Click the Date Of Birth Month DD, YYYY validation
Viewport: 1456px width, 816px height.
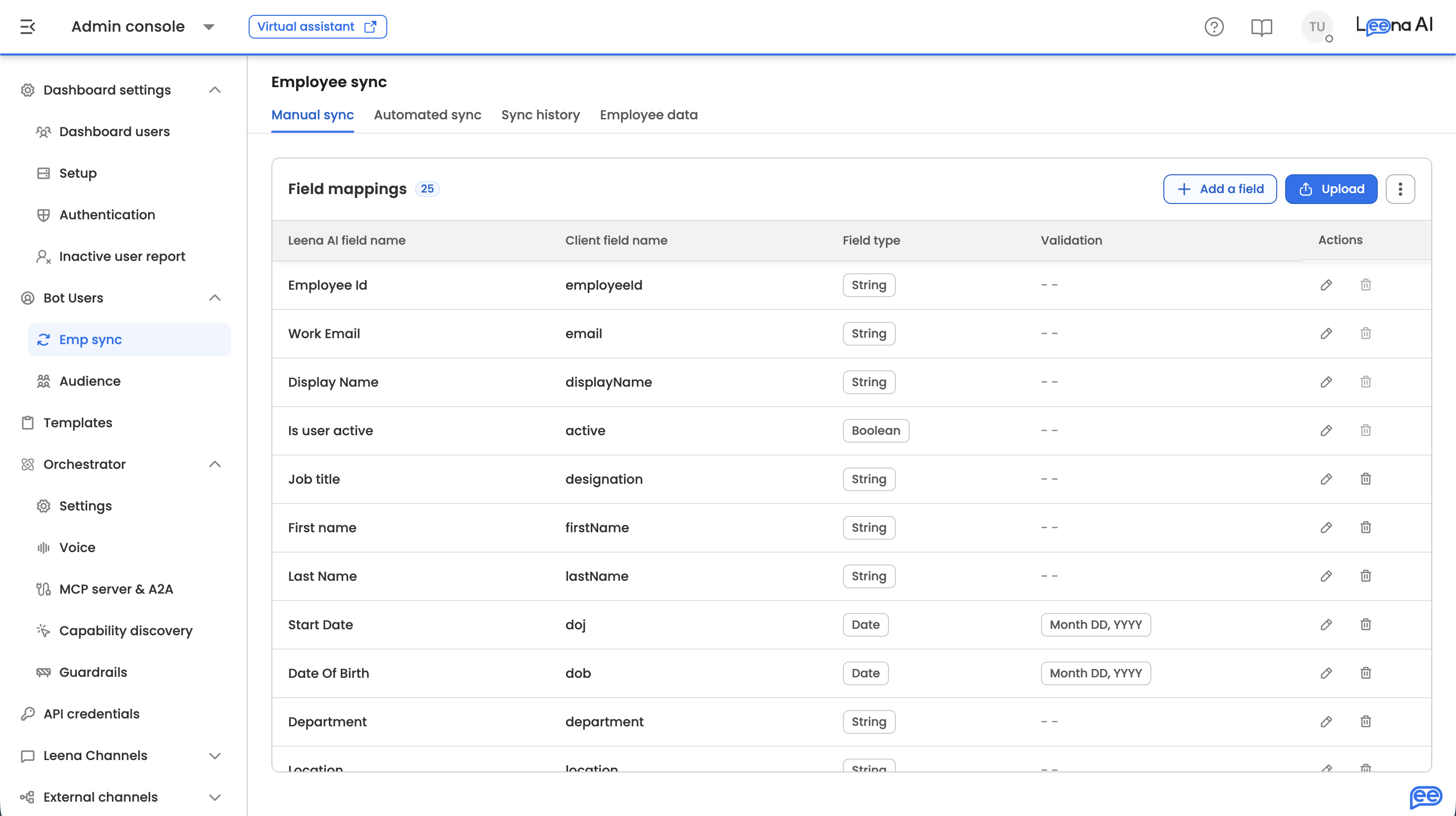[x=1095, y=673]
